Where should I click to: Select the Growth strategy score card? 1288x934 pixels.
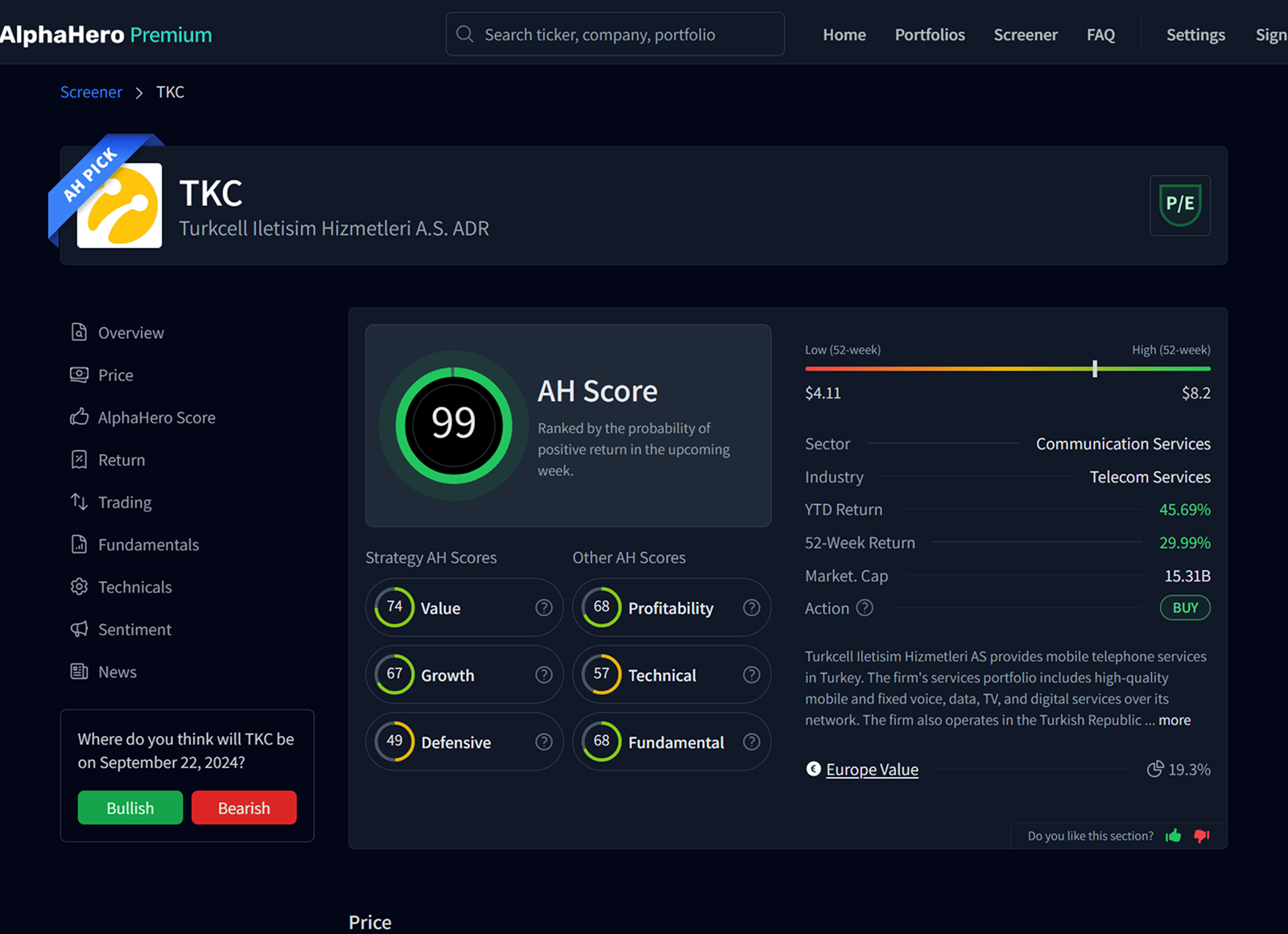(x=464, y=674)
